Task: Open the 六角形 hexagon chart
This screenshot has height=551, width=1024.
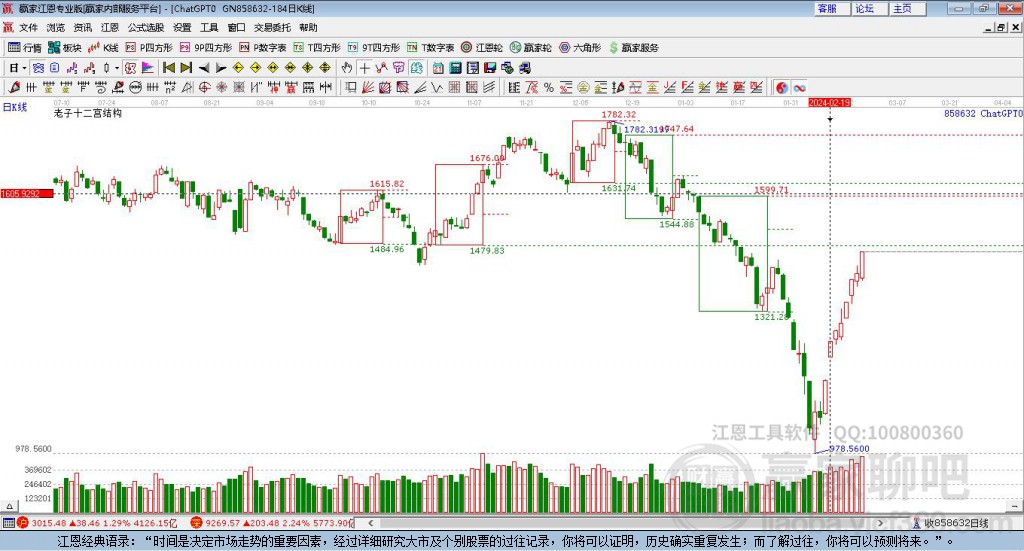Action: (x=580, y=48)
